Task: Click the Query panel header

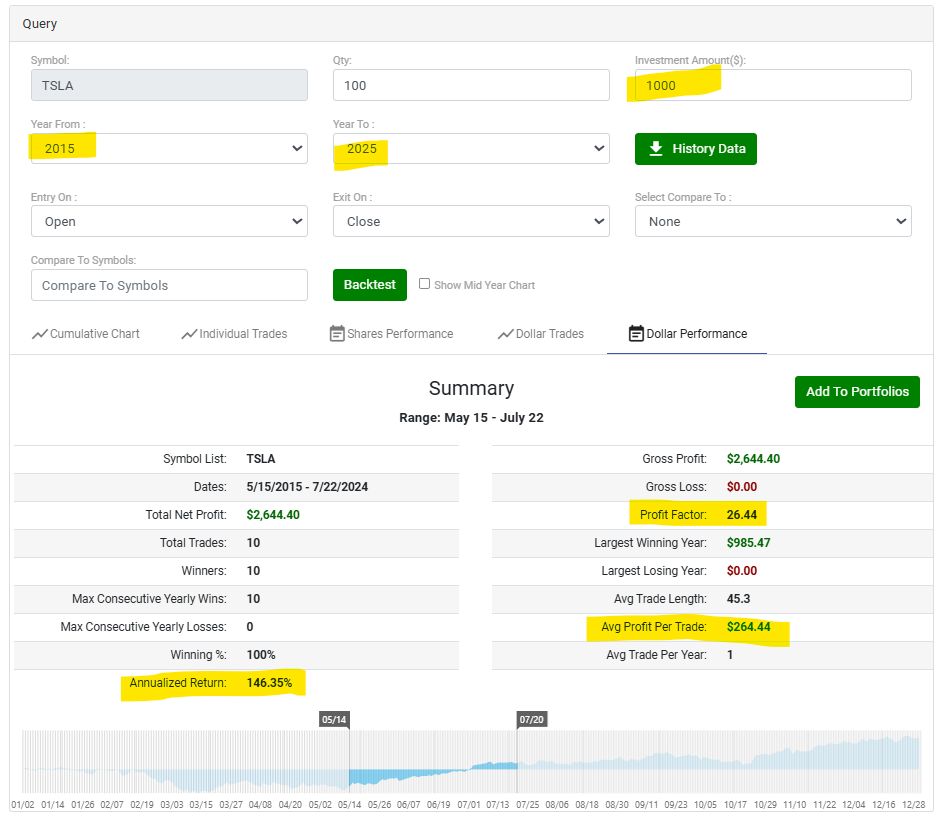Action: pyautogui.click(x=471, y=24)
